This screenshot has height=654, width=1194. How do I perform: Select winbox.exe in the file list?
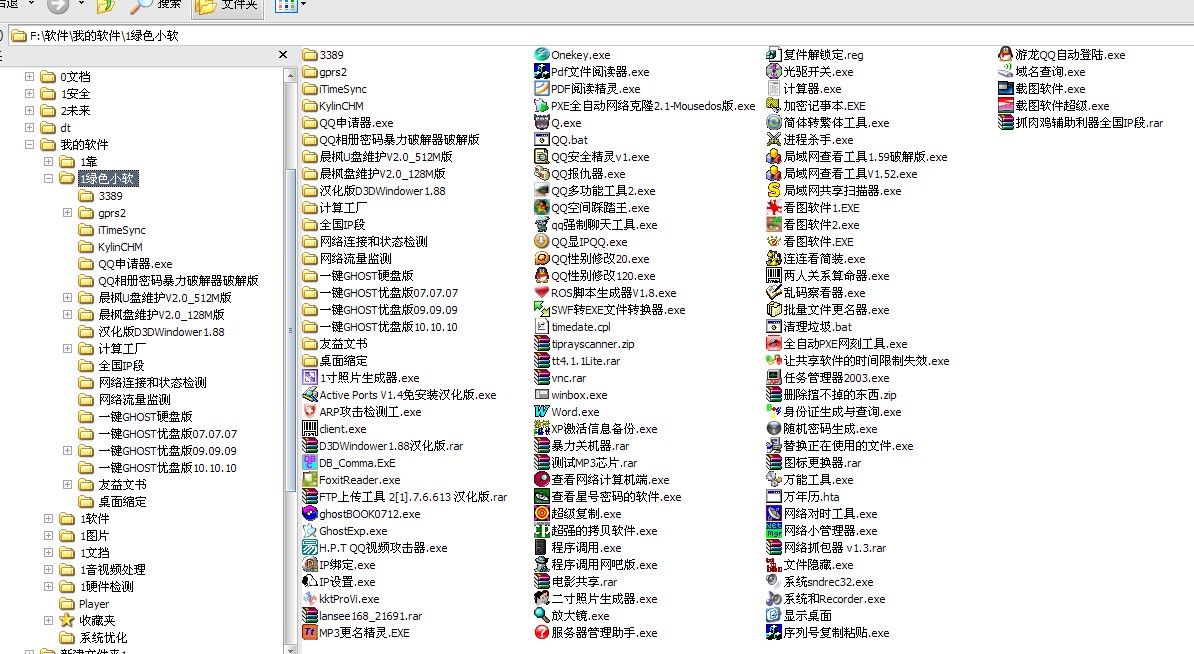click(x=578, y=395)
